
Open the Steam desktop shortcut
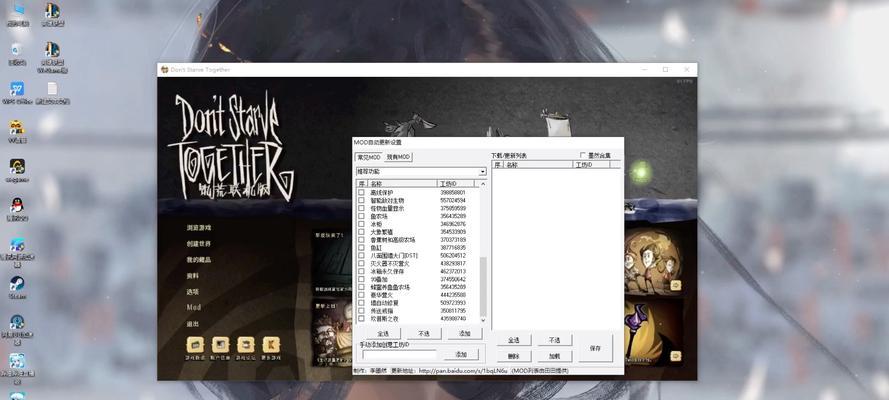[17, 284]
